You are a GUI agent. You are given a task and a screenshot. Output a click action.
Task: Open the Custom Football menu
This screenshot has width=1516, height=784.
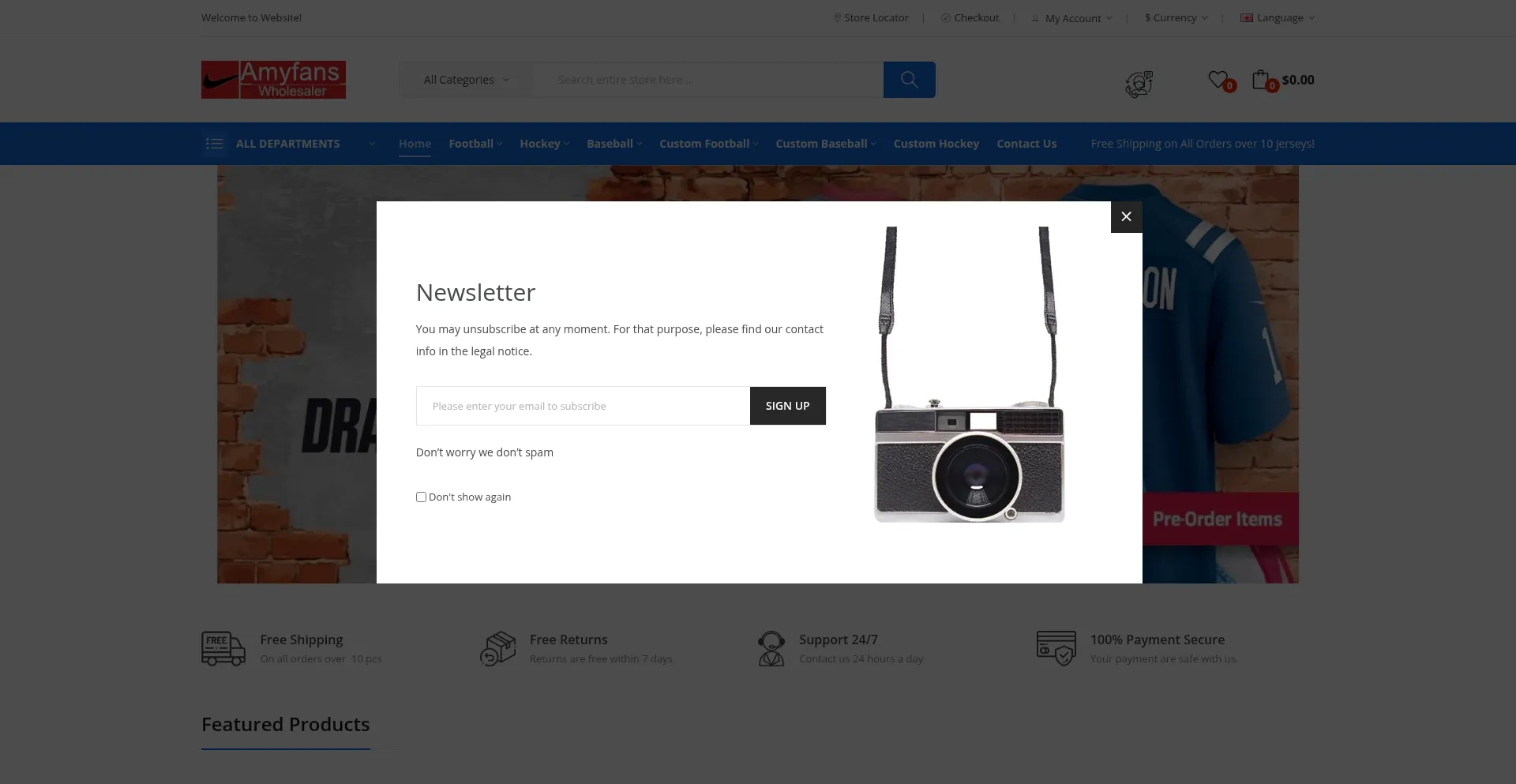click(709, 144)
